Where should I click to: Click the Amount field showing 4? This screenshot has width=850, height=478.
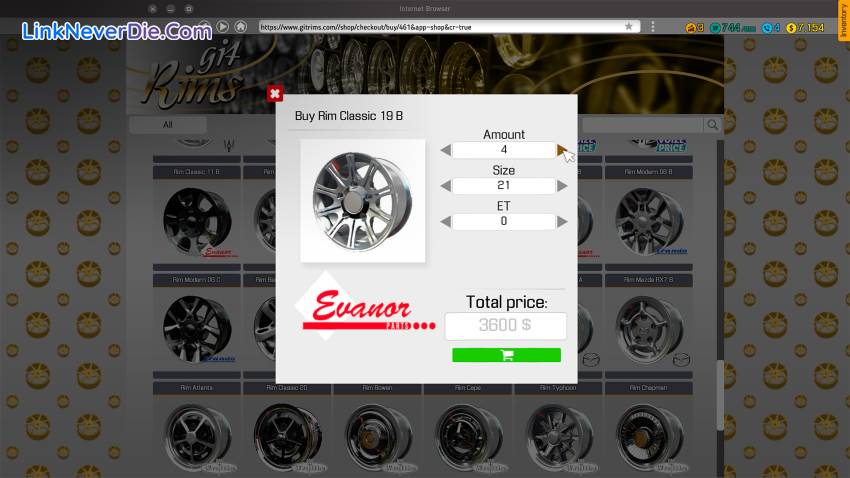click(x=504, y=150)
